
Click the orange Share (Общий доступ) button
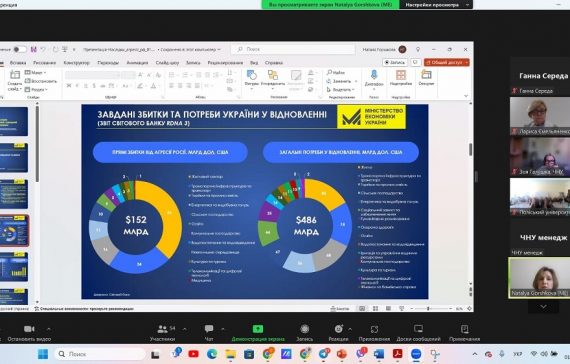(x=447, y=63)
